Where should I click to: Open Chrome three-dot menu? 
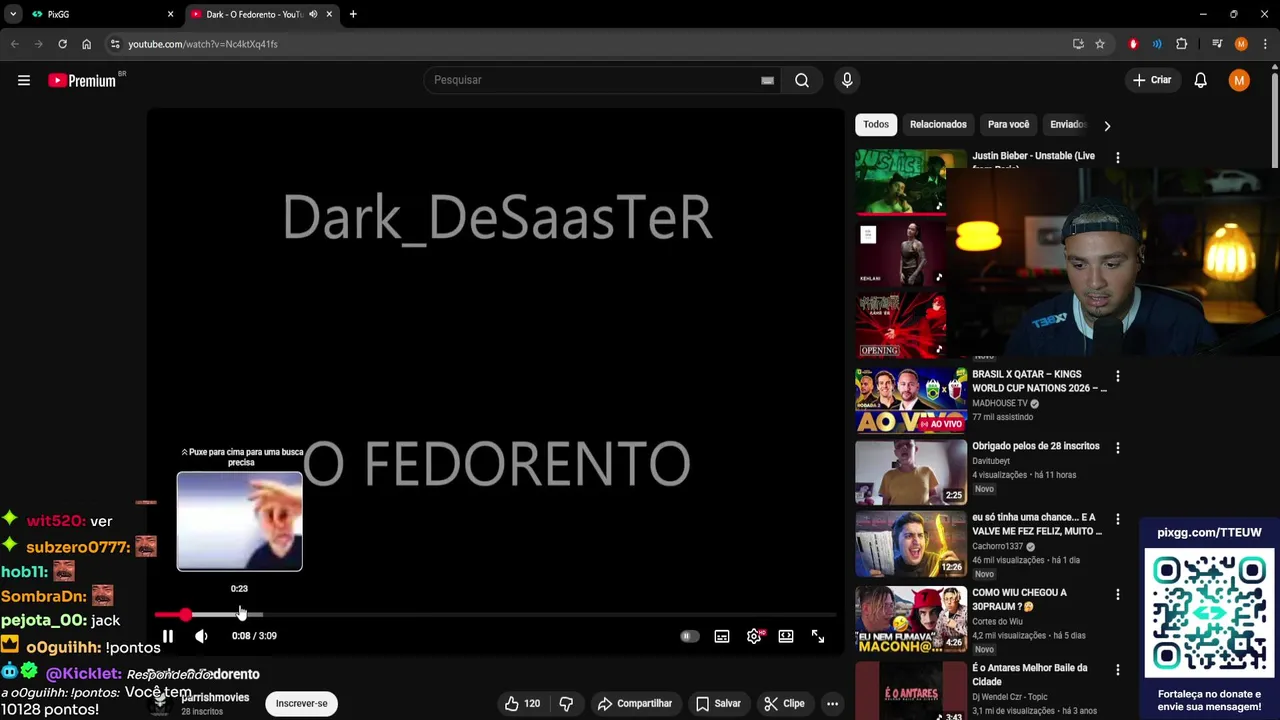point(1265,44)
